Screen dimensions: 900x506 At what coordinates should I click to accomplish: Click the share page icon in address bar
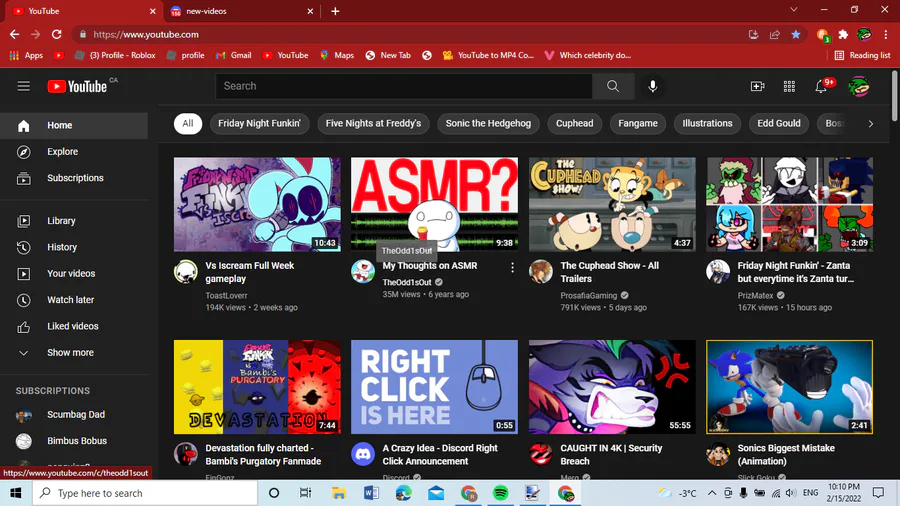tap(775, 34)
